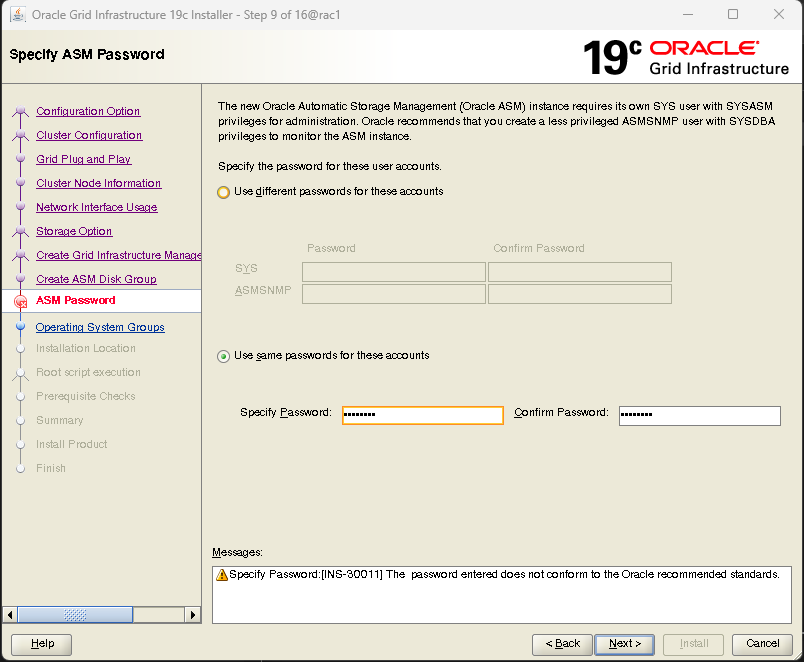Select 'Use different passwords for these accounts'
804x662 pixels.
(223, 192)
